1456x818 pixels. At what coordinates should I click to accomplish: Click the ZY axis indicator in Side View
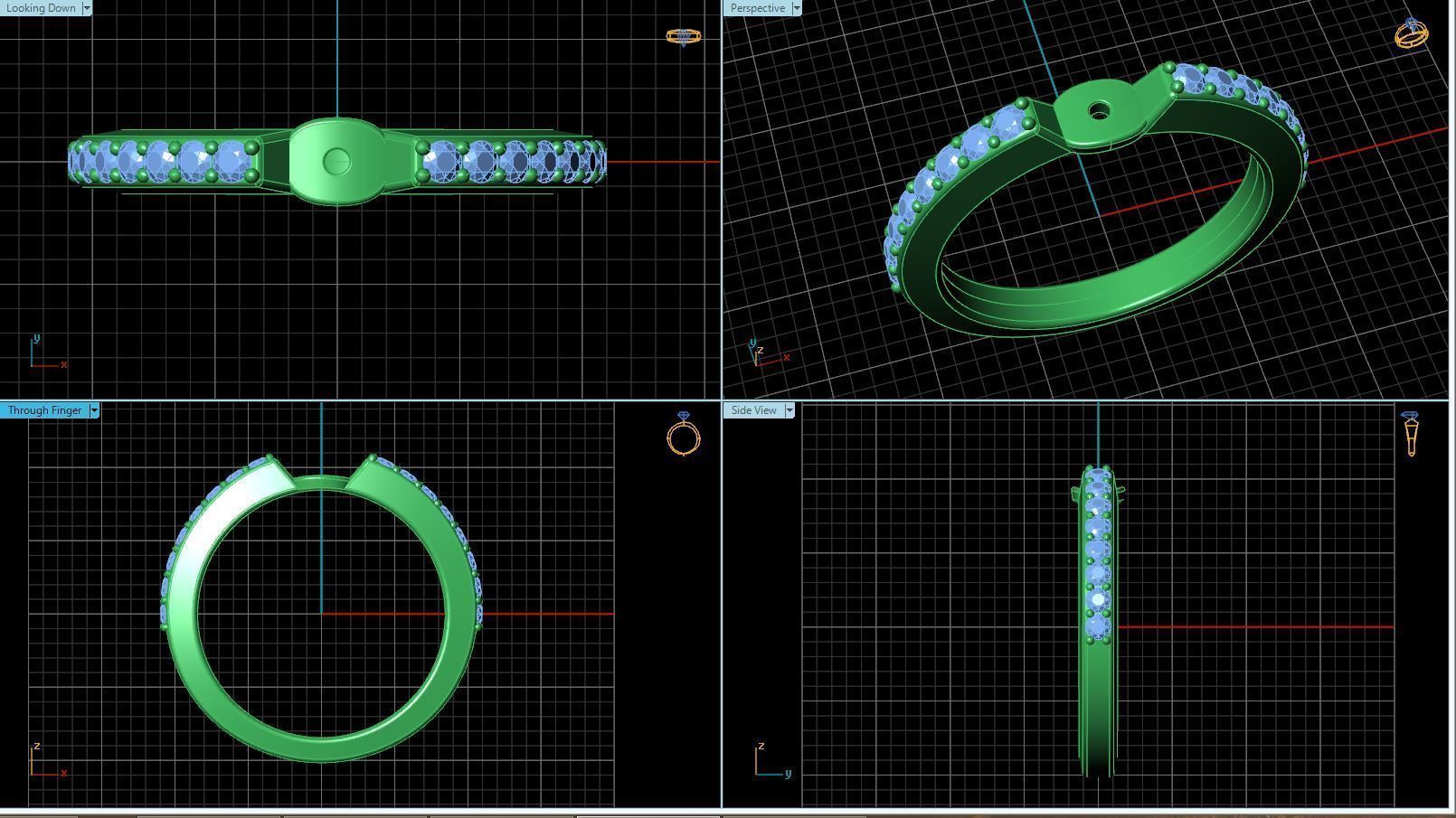[773, 760]
